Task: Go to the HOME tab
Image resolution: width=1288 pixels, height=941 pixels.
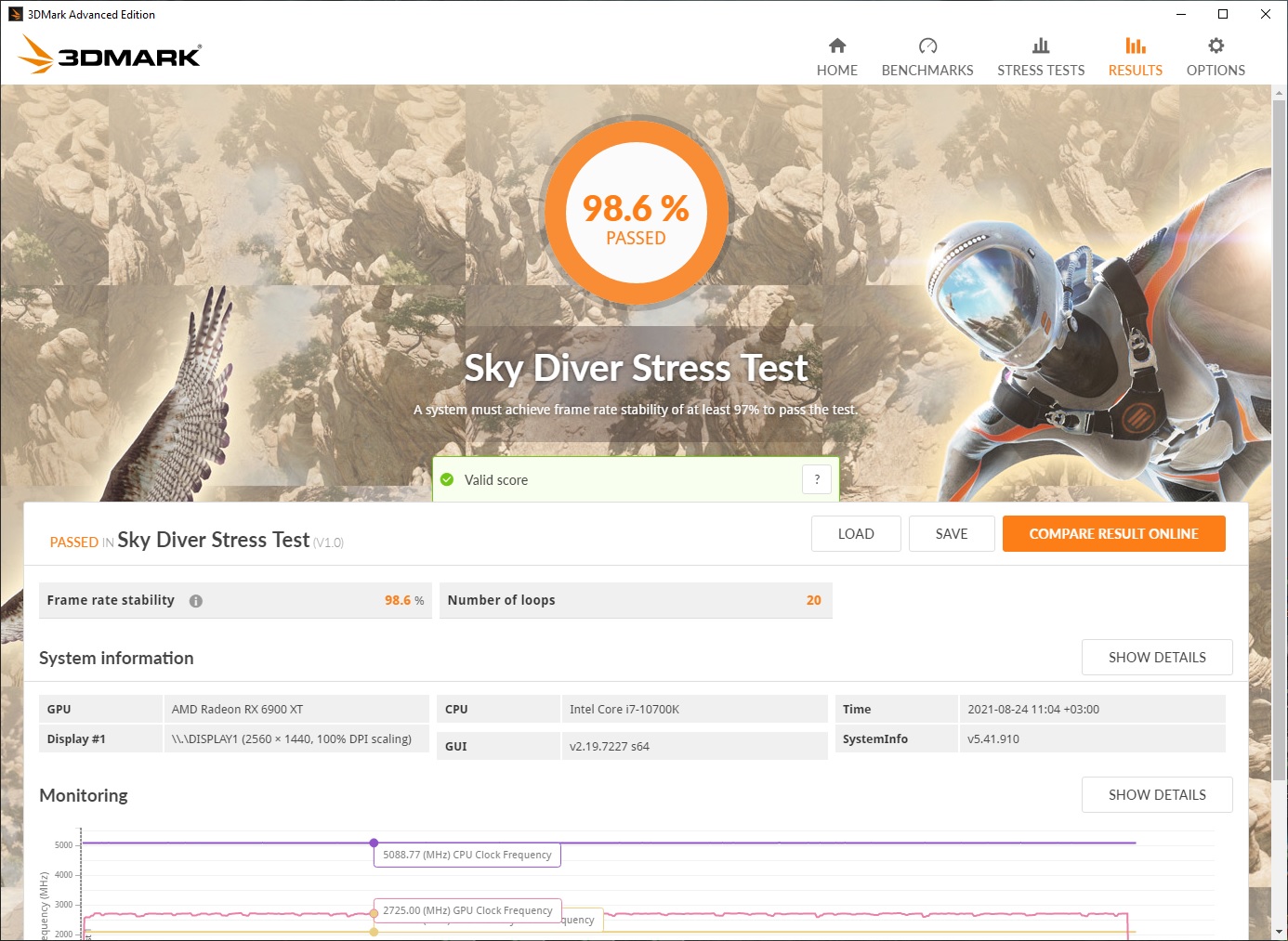Action: [837, 71]
